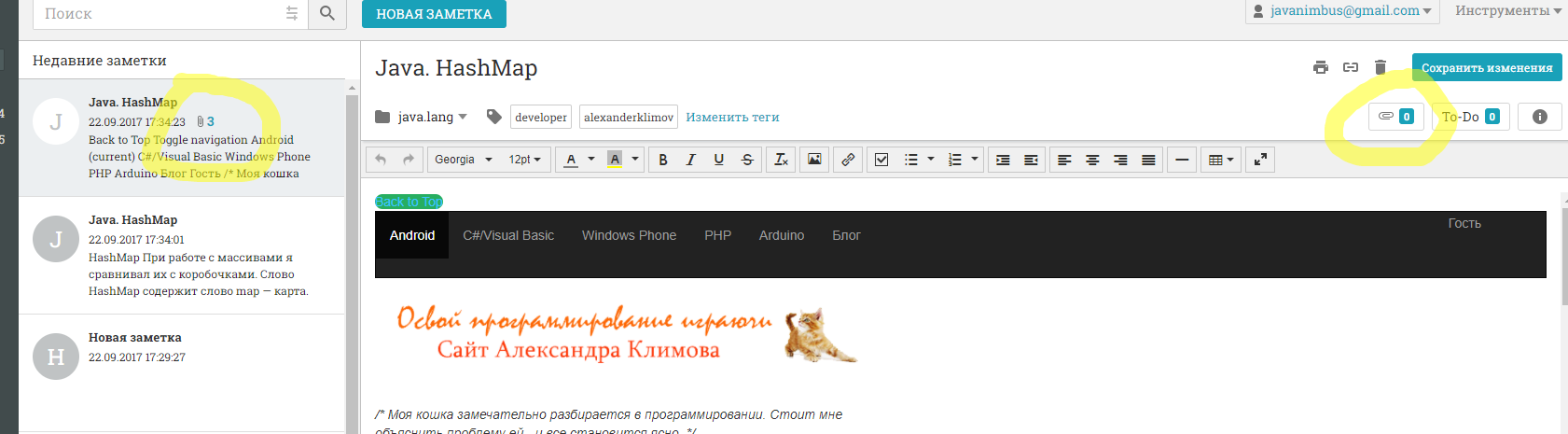This screenshot has height=434, width=1568.
Task: Select the PHP tab in note
Action: [x=717, y=235]
